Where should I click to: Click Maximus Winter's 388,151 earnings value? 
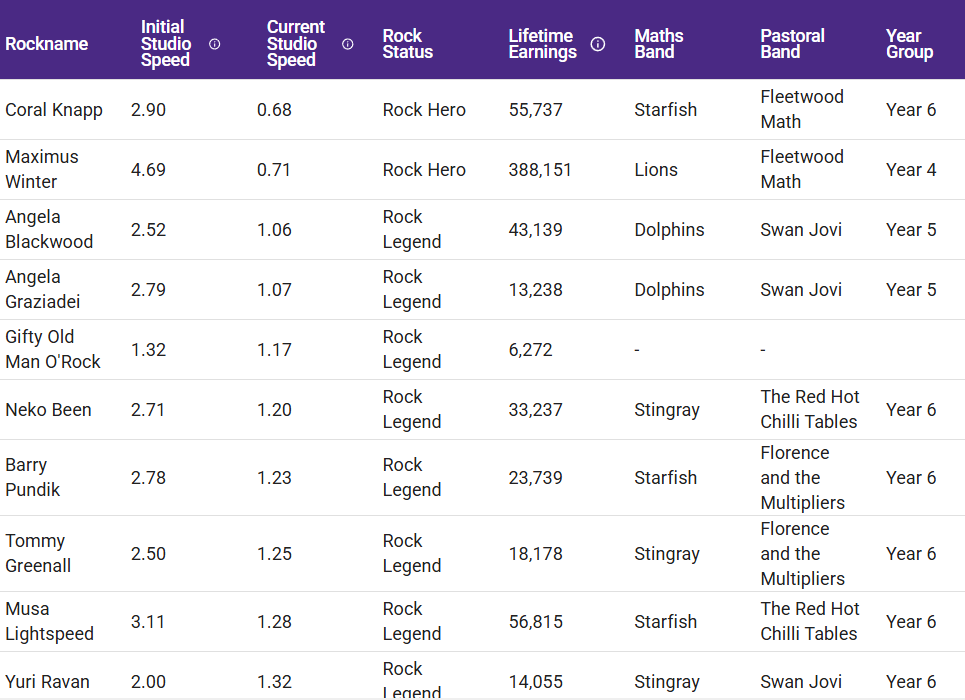tap(540, 170)
